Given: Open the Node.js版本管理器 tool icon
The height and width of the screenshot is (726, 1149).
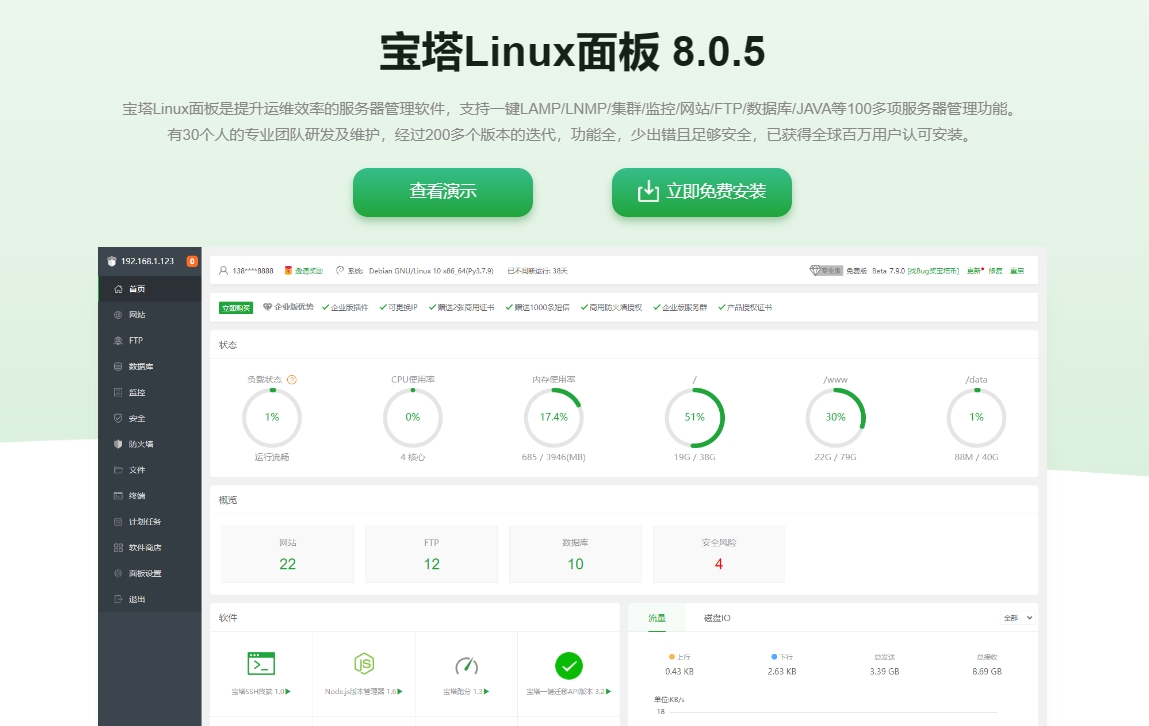Looking at the screenshot, I should [x=364, y=663].
